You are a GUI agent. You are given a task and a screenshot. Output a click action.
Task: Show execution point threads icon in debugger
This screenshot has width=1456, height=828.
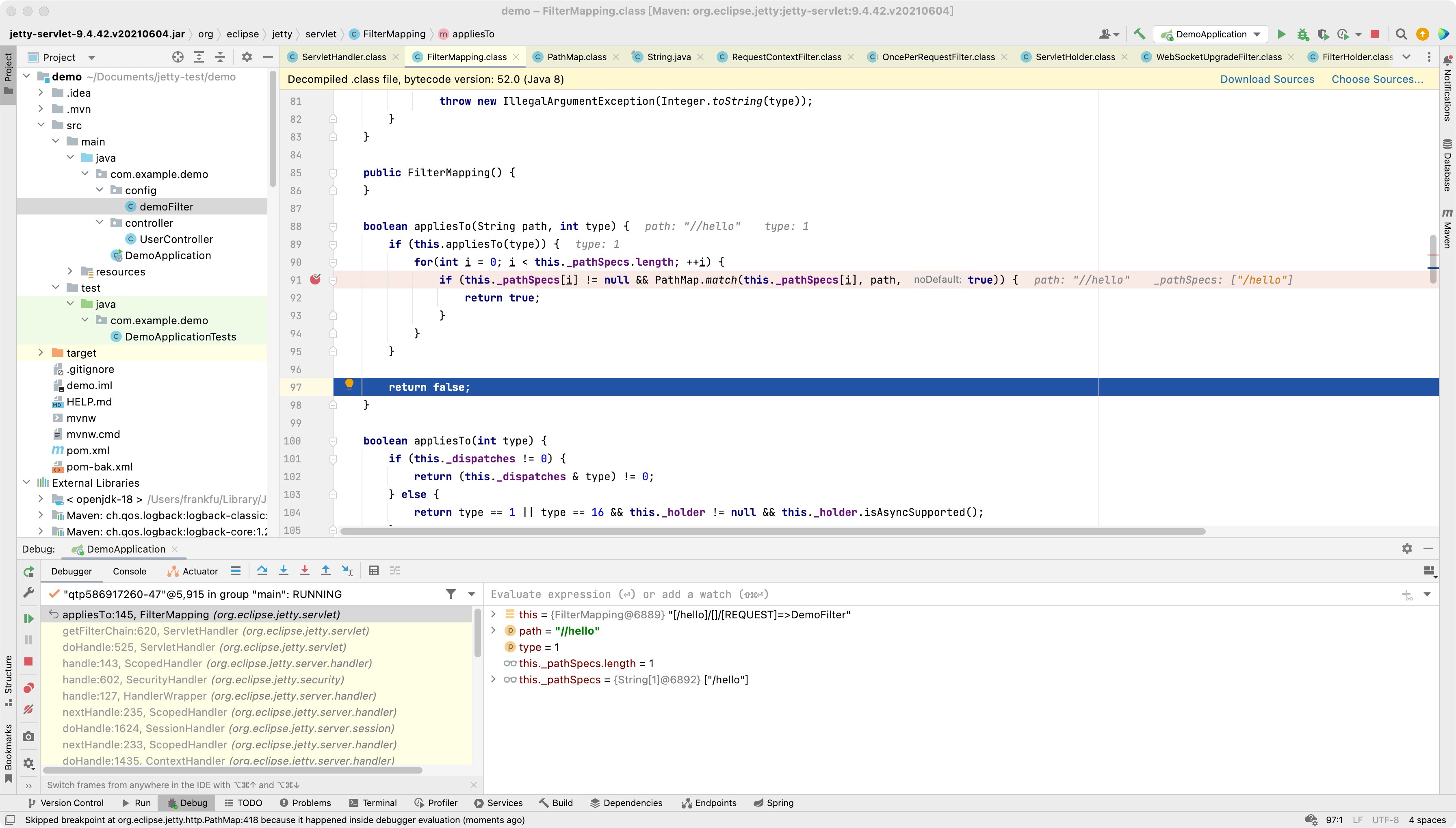coord(235,571)
